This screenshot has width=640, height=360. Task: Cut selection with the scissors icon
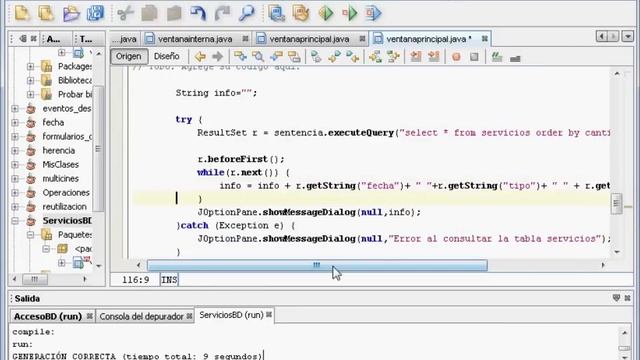[125, 13]
